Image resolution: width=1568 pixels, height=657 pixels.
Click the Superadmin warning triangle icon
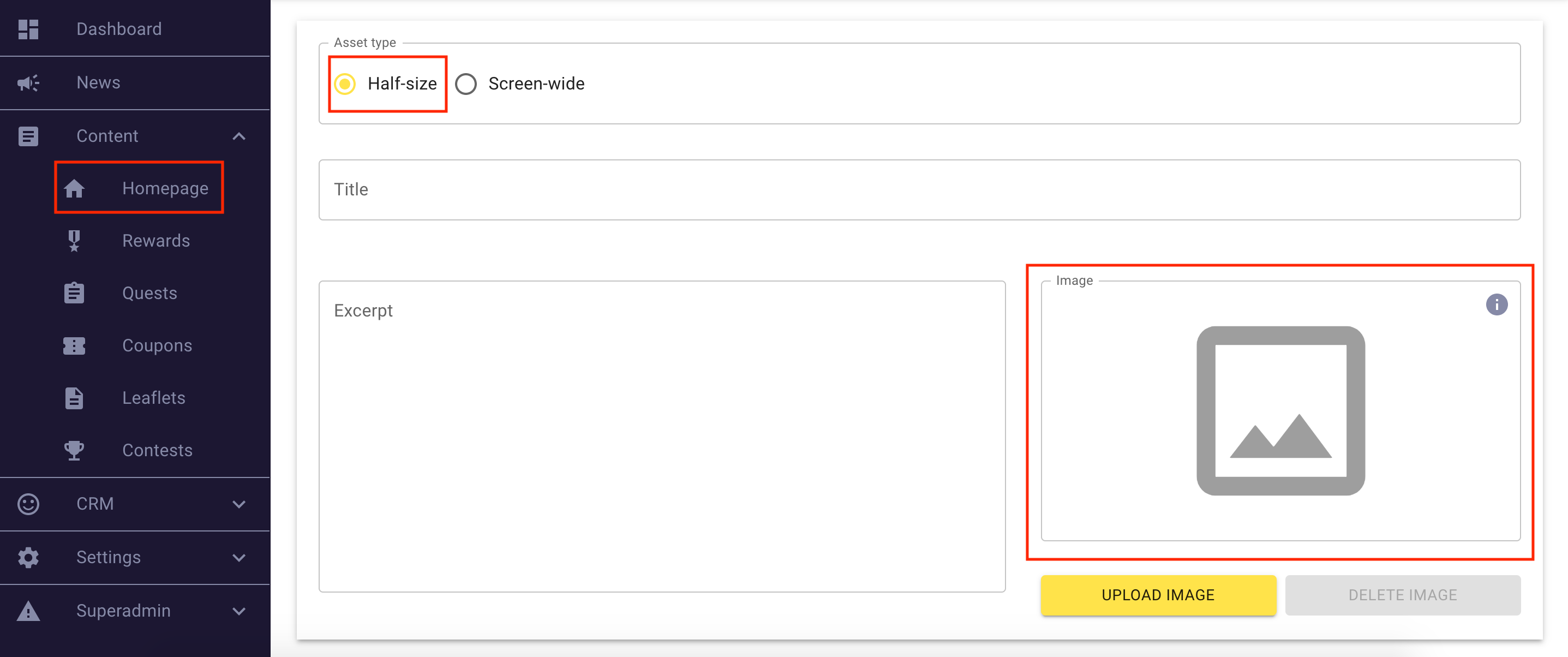click(28, 610)
